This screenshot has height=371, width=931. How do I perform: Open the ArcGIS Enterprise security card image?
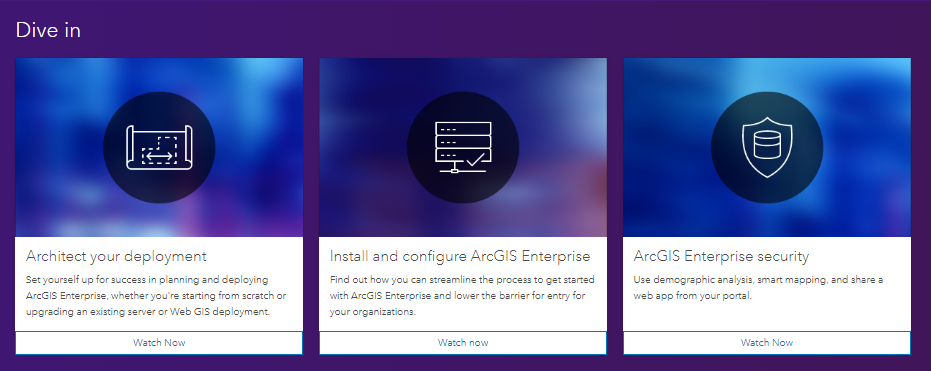pos(767,147)
